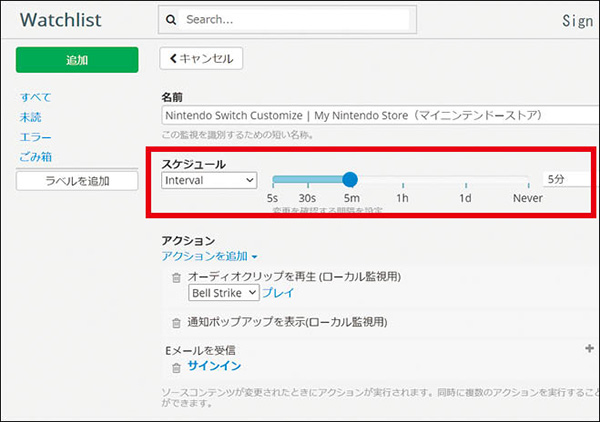Show すべて watchlist items

tap(36, 97)
